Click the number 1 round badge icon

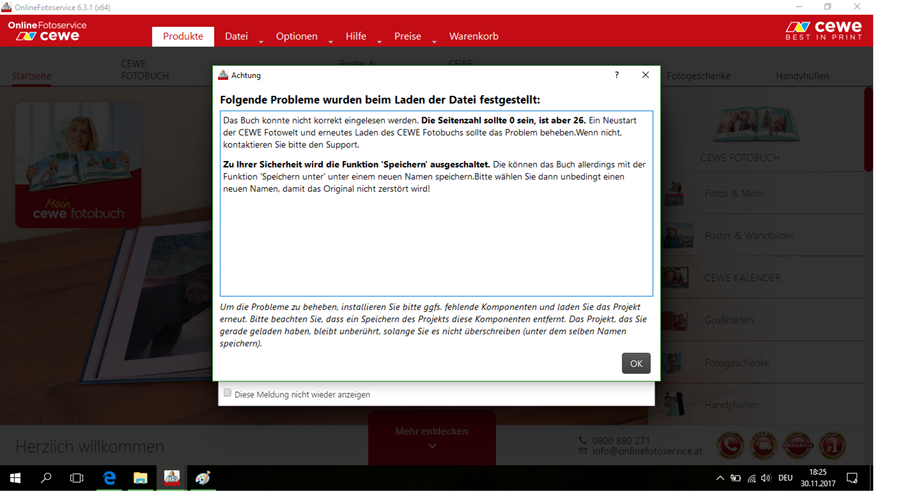coord(832,445)
